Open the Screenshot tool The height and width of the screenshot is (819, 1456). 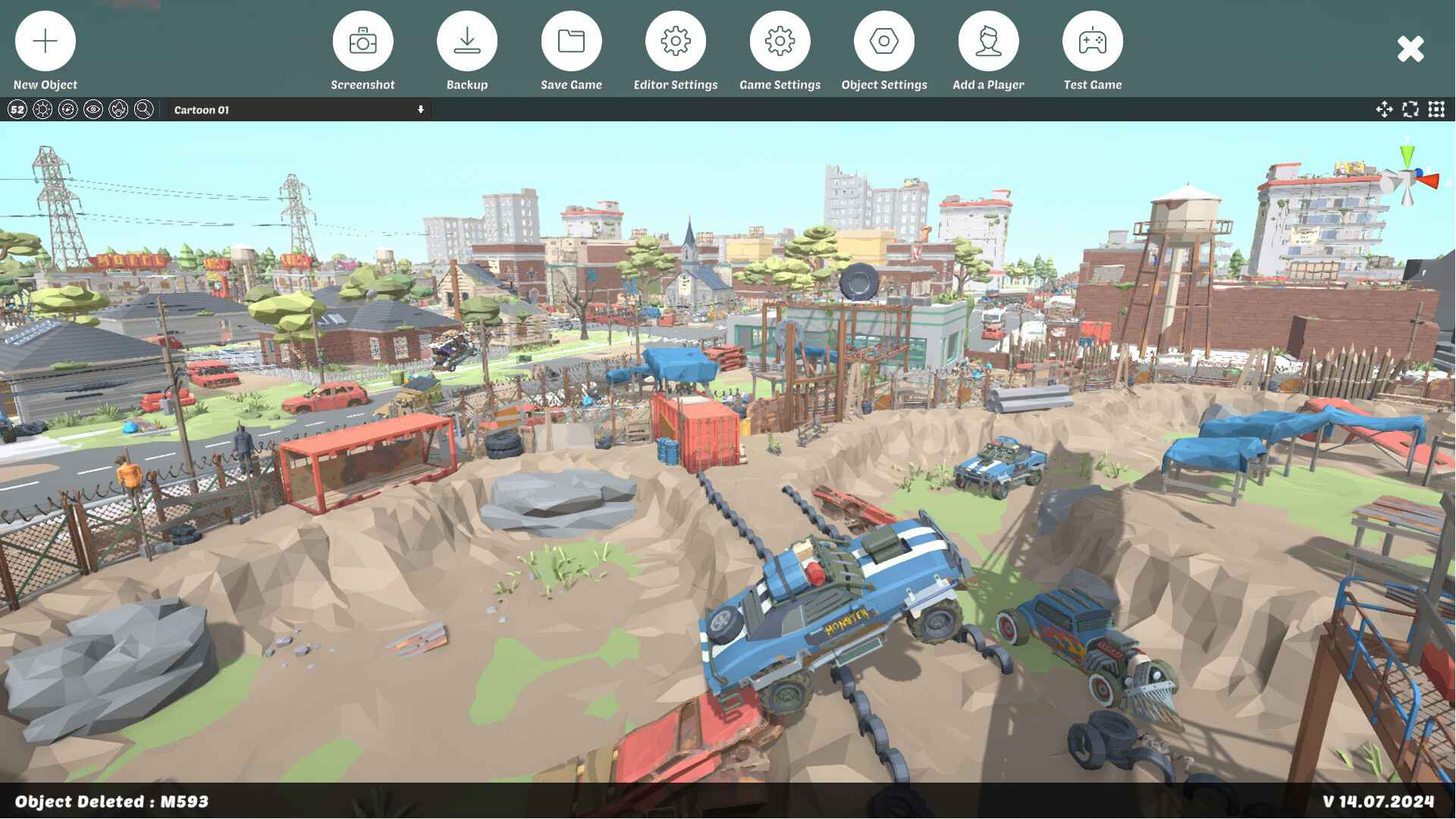coord(363,40)
